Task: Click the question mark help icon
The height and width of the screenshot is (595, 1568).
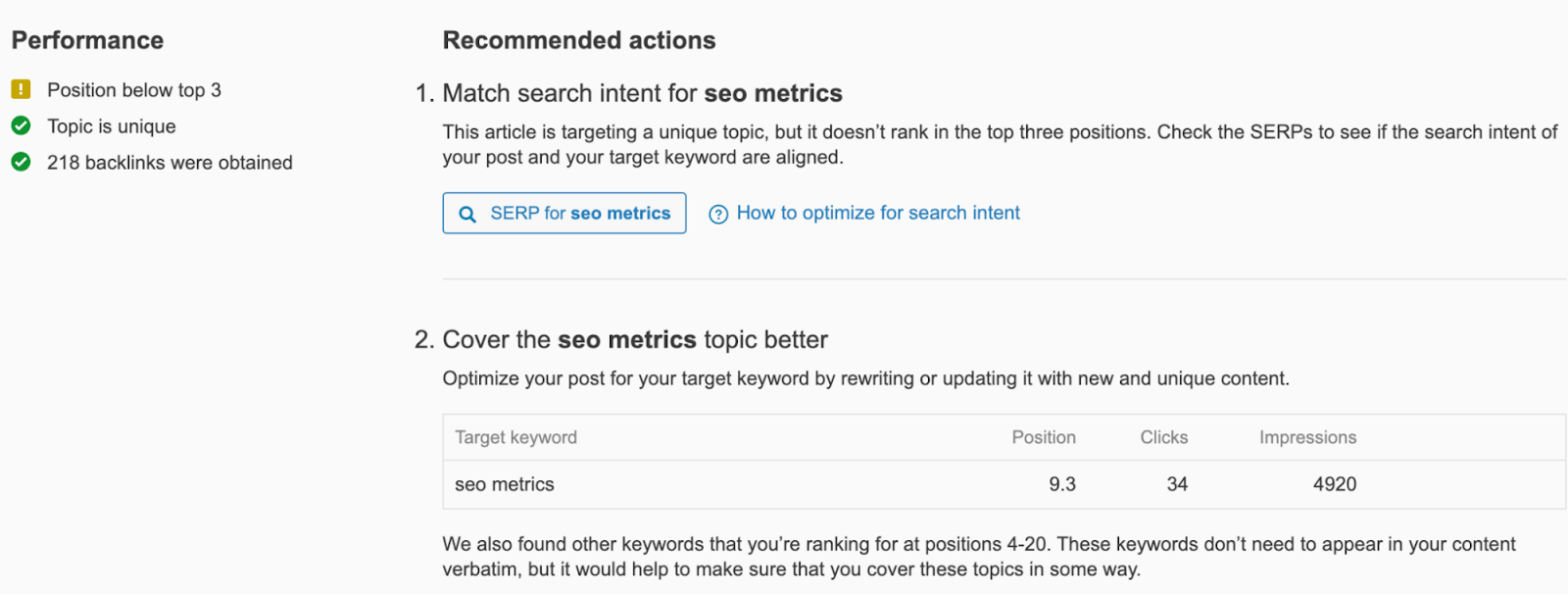Action: (718, 214)
